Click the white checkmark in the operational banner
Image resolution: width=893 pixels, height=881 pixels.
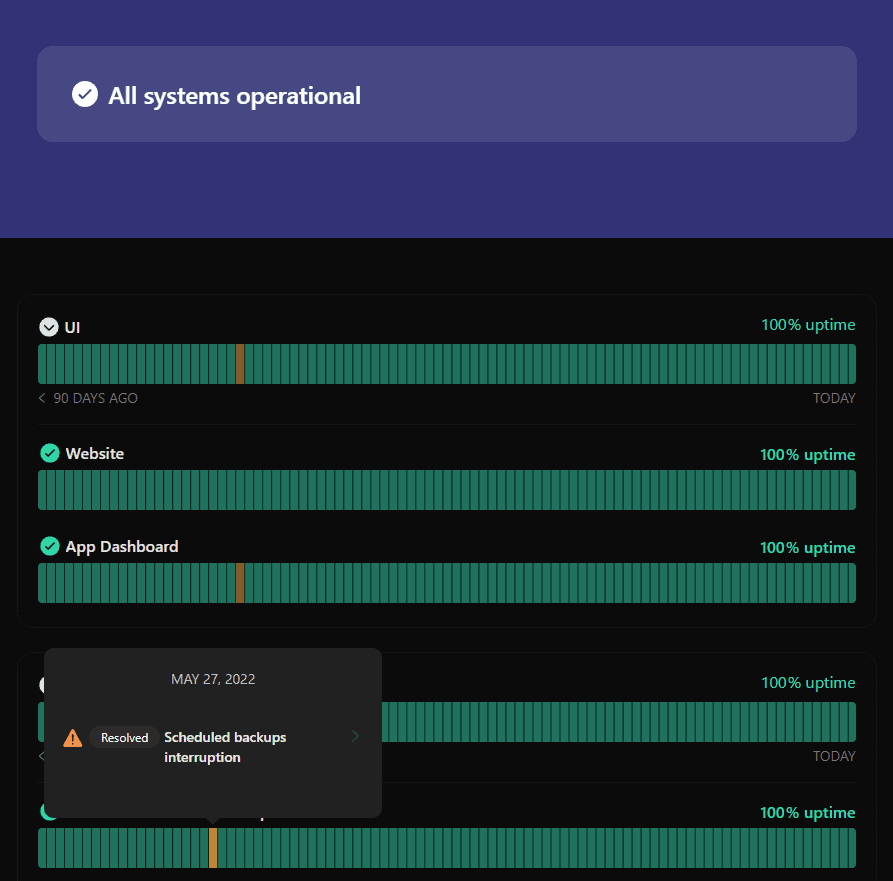click(x=85, y=94)
